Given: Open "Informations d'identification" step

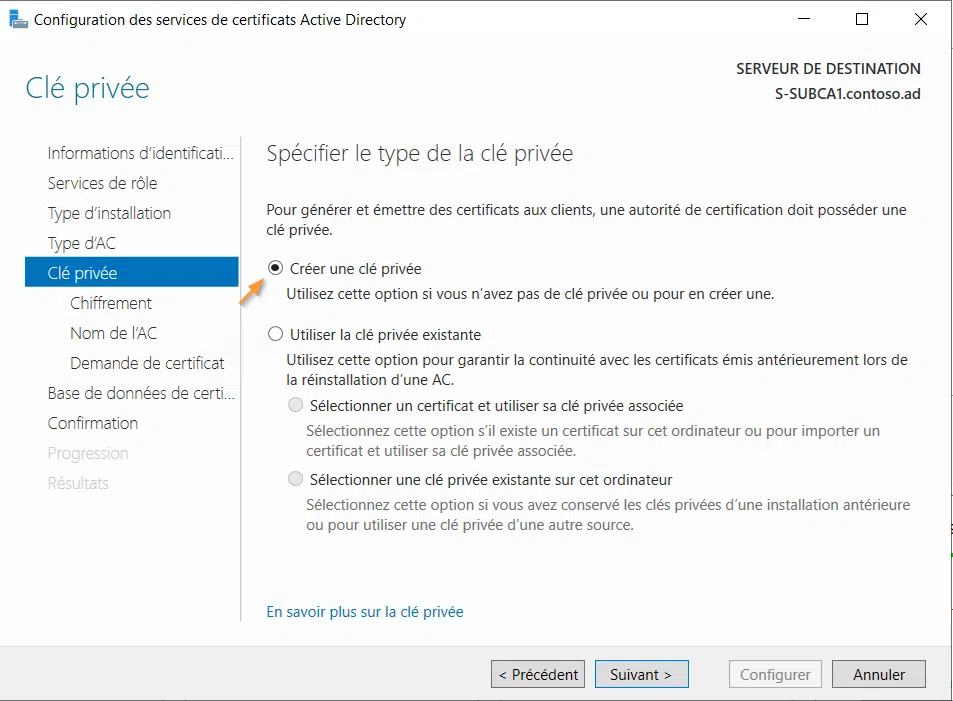Looking at the screenshot, I should pyautogui.click(x=139, y=153).
